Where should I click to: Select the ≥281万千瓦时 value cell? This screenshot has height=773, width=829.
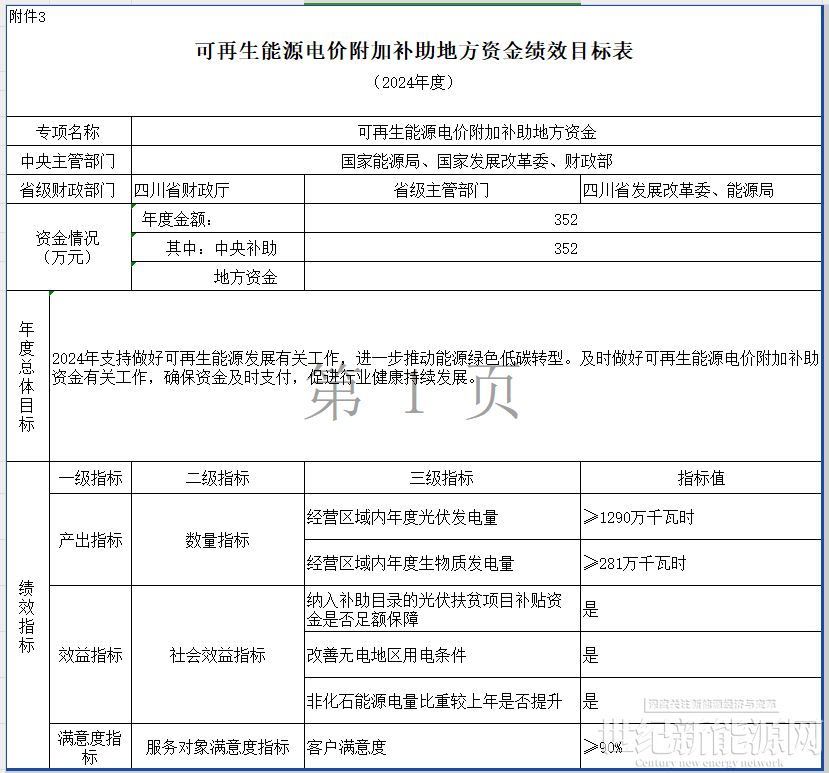tap(701, 563)
